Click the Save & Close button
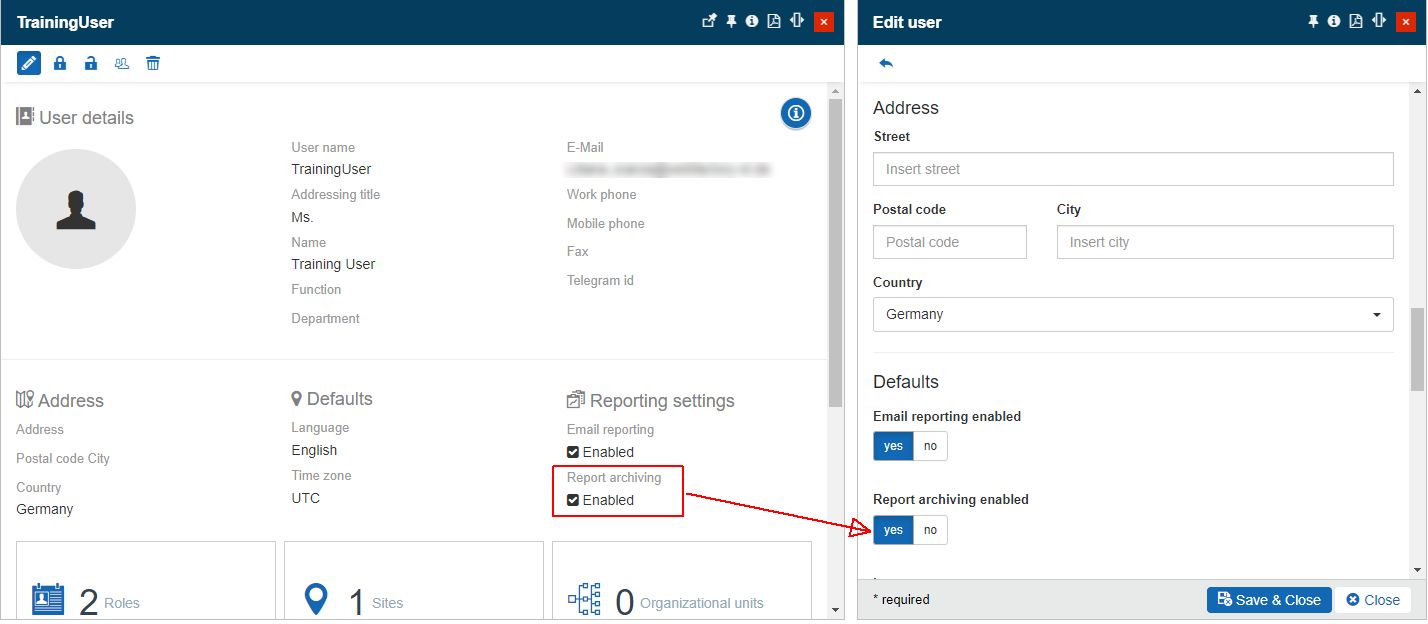 [x=1269, y=600]
